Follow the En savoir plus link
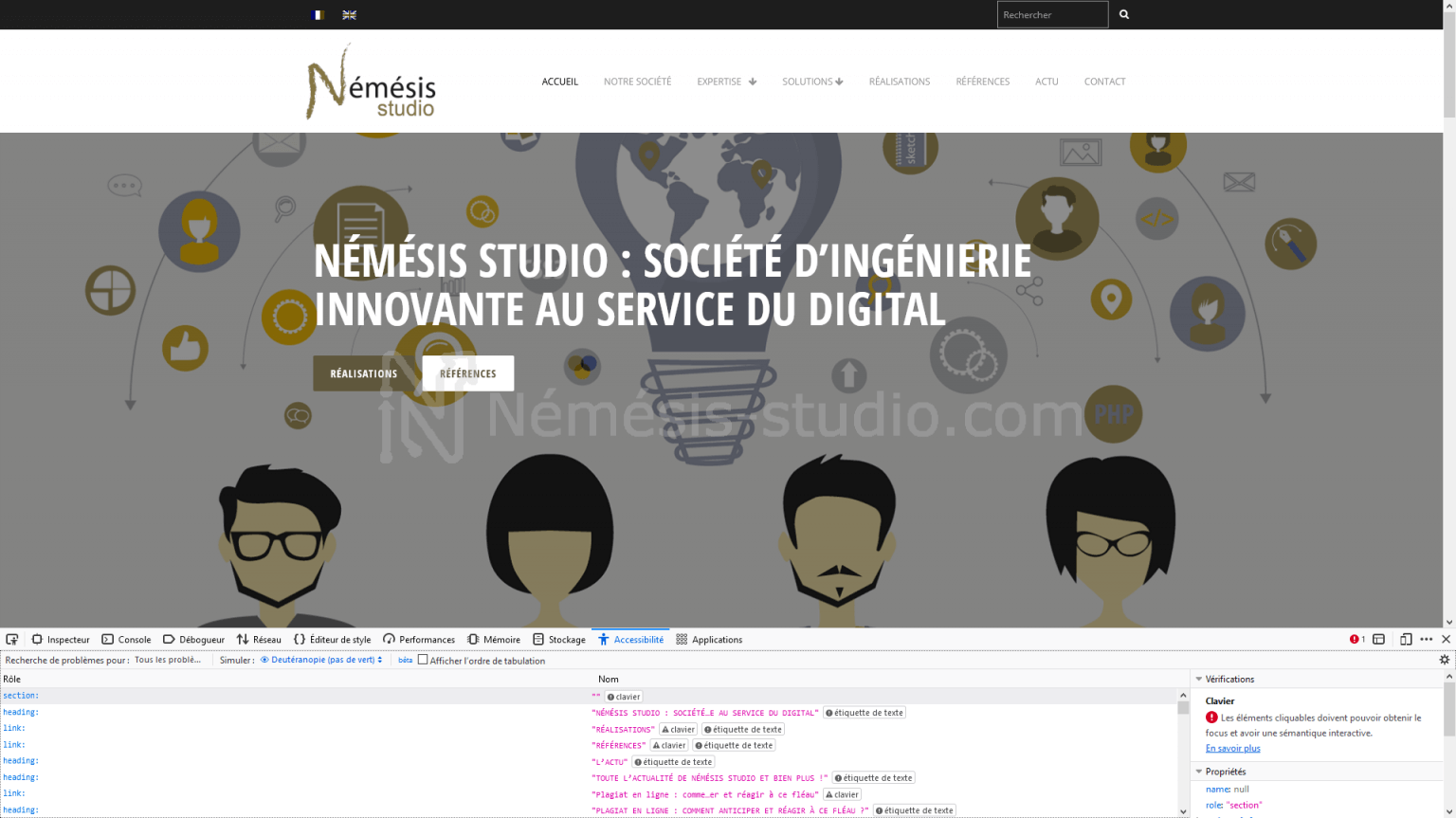This screenshot has width=1456, height=818. pyautogui.click(x=1231, y=748)
